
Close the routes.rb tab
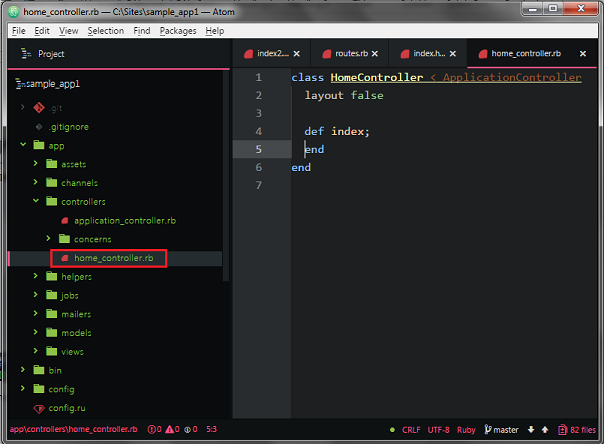pos(375,54)
